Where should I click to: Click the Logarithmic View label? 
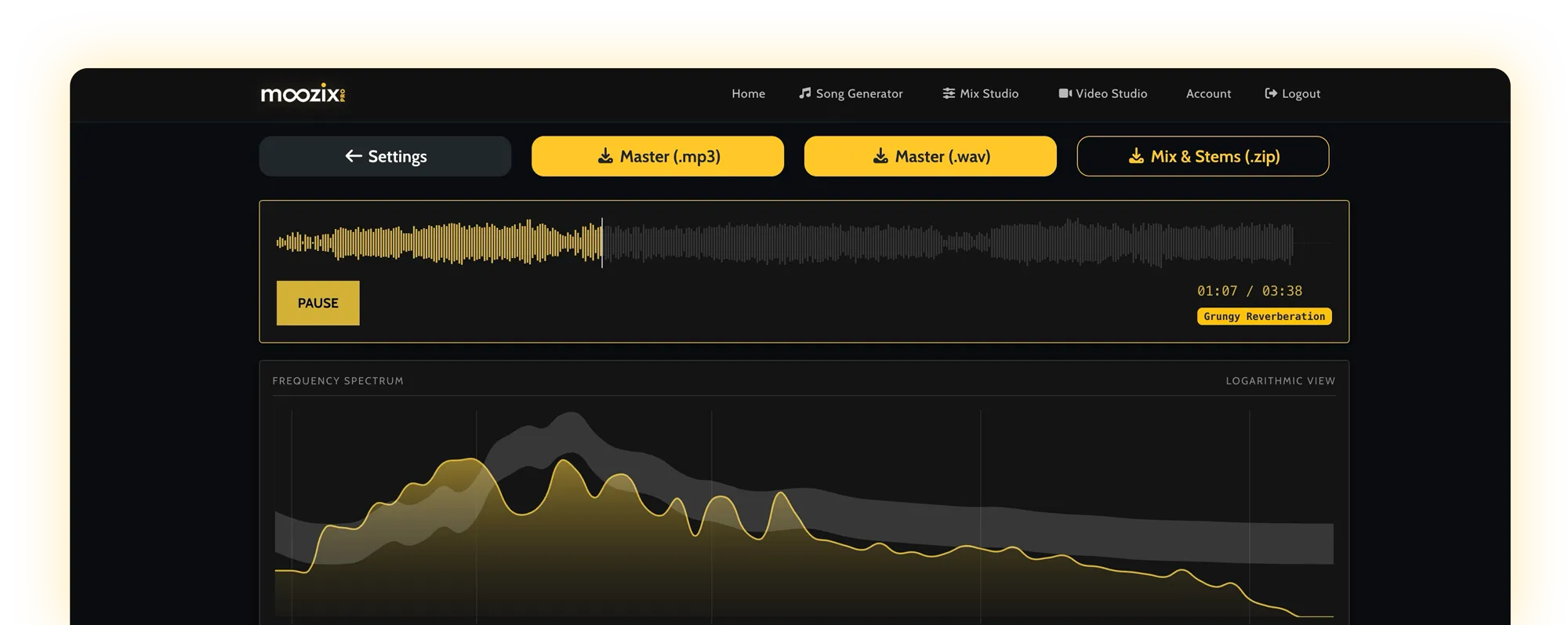[x=1280, y=380]
